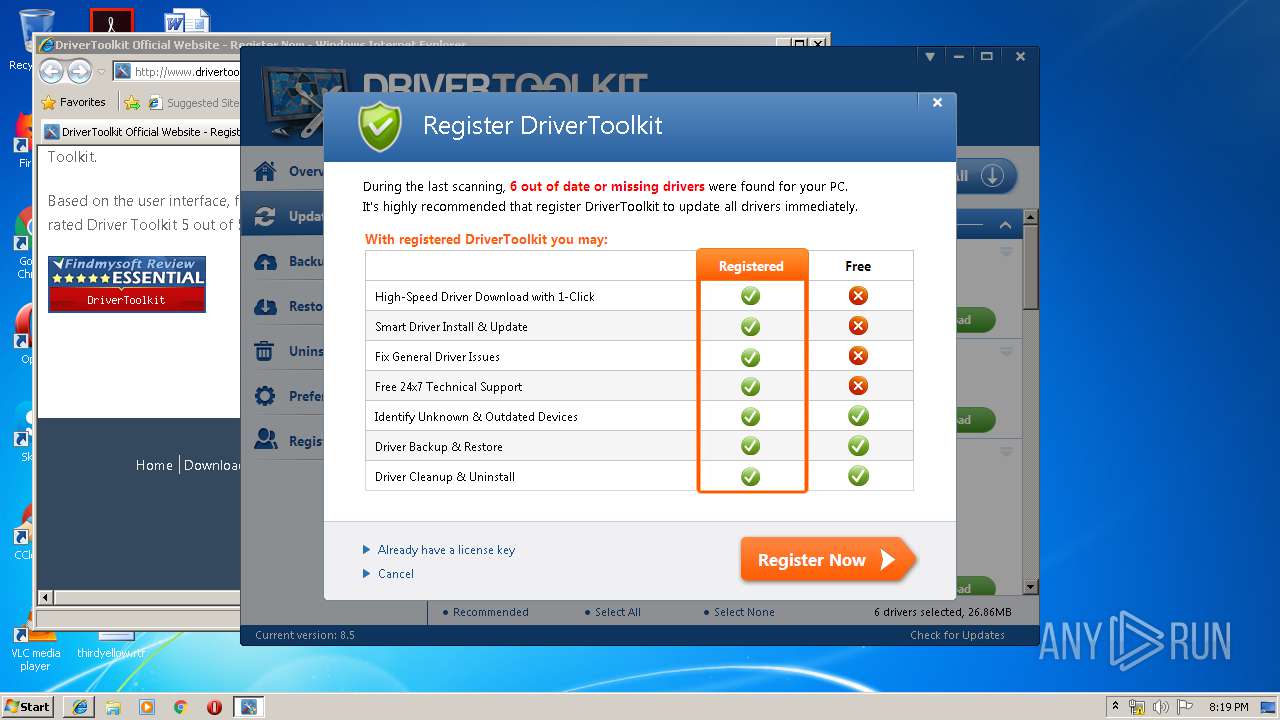The height and width of the screenshot is (720, 1280).
Task: Click the Cancel link in the register dialog
Action: coord(396,574)
